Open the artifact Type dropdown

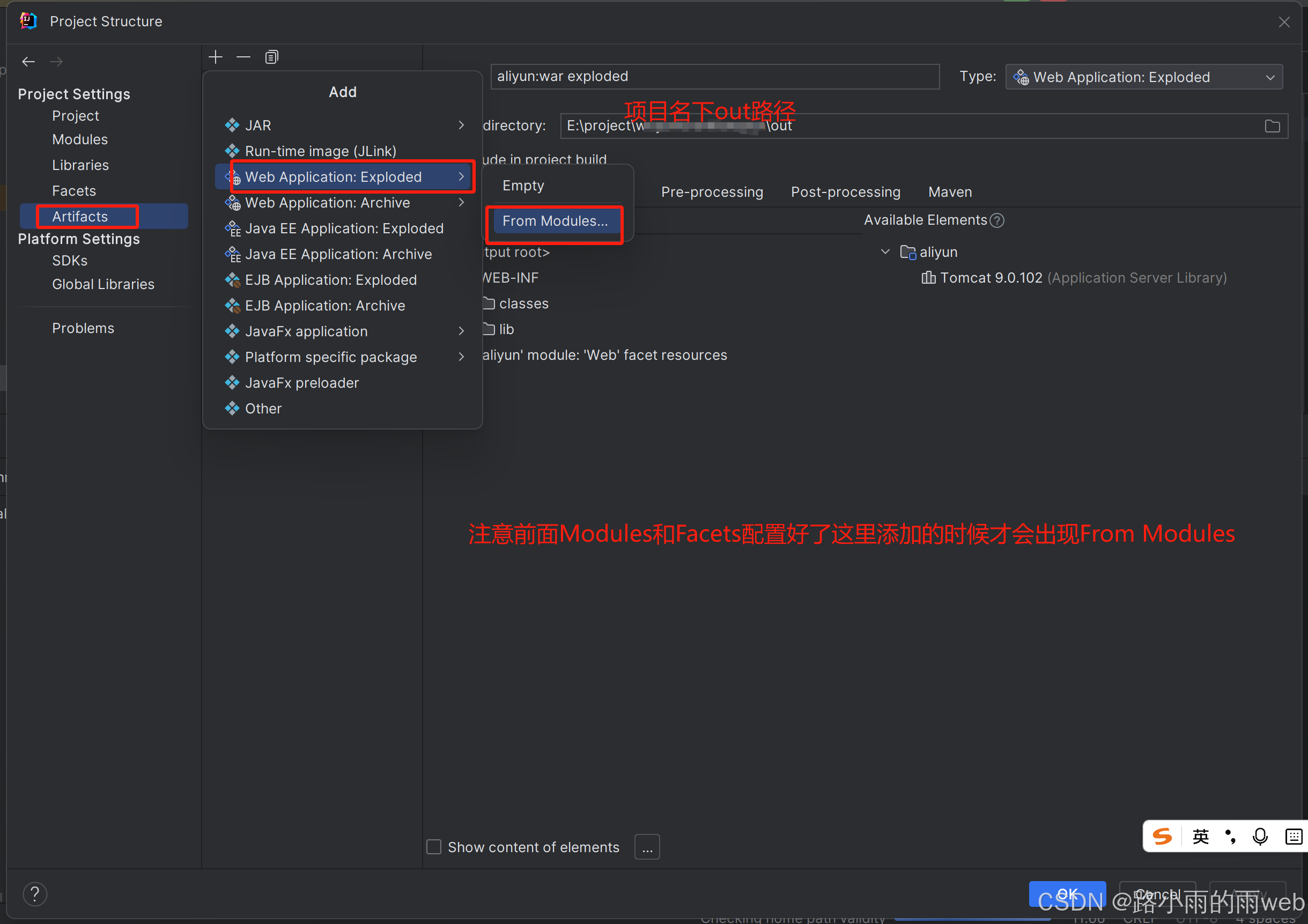point(1144,77)
